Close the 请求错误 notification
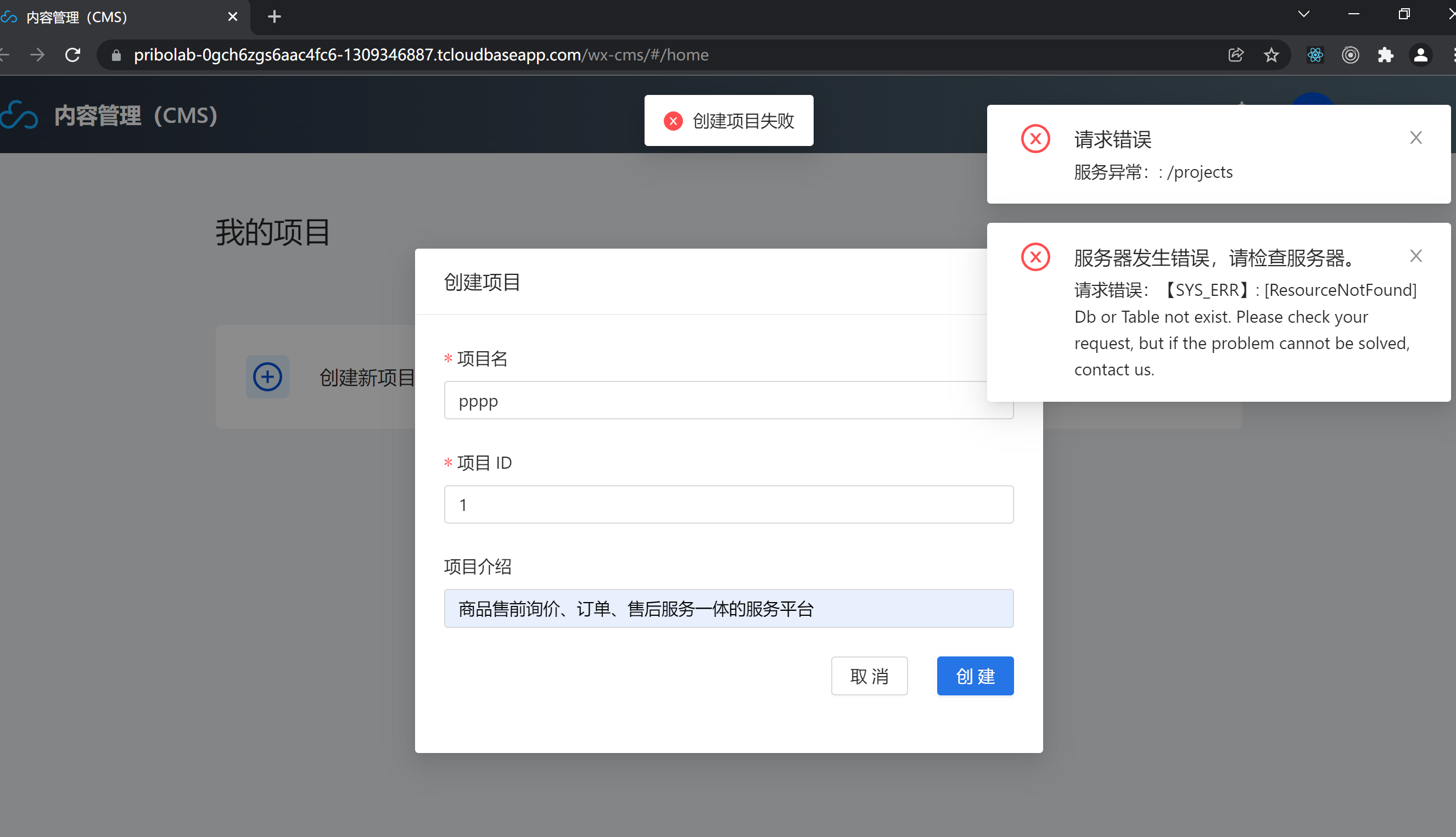Image resolution: width=1456 pixels, height=837 pixels. 1416,138
